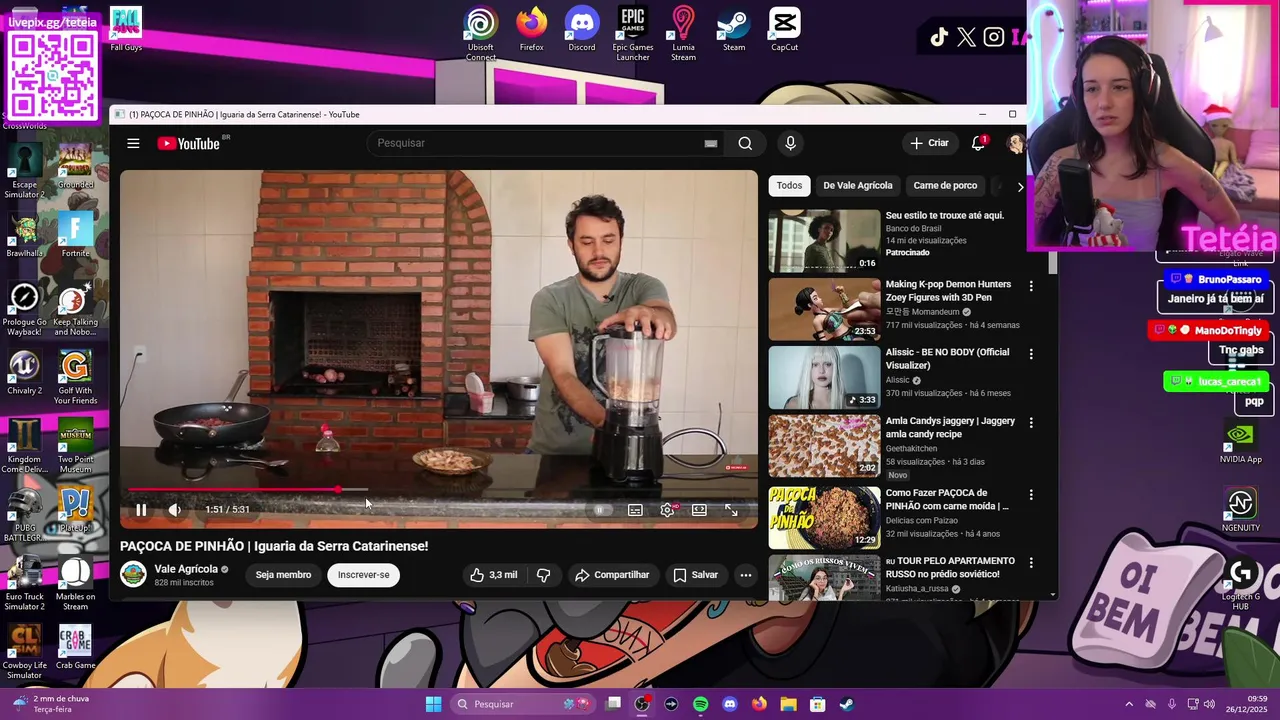Select the Carne de porco filter chip
This screenshot has height=720, width=1280.
(x=945, y=186)
